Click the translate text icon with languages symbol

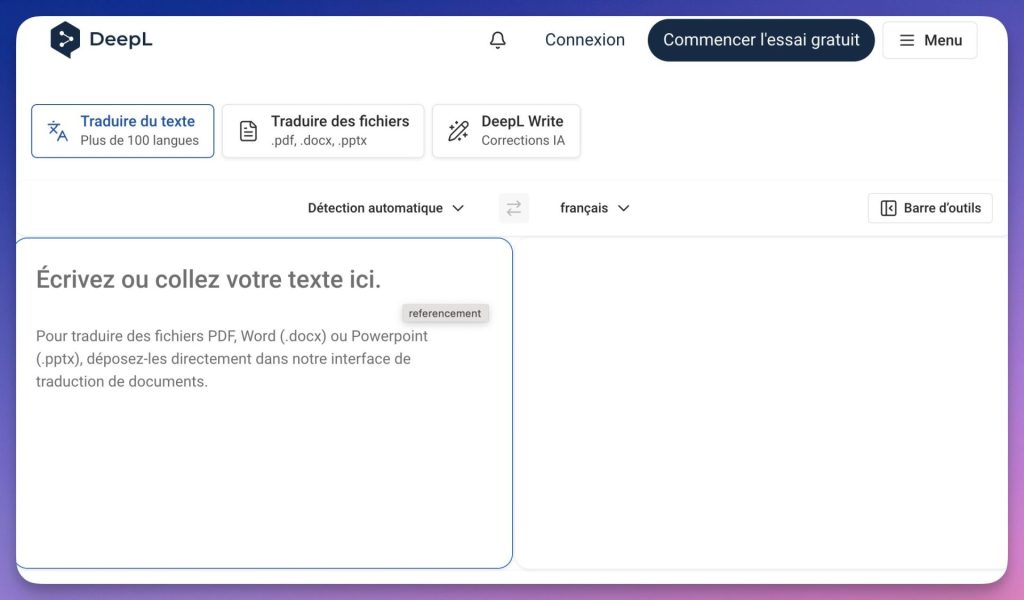pos(57,130)
